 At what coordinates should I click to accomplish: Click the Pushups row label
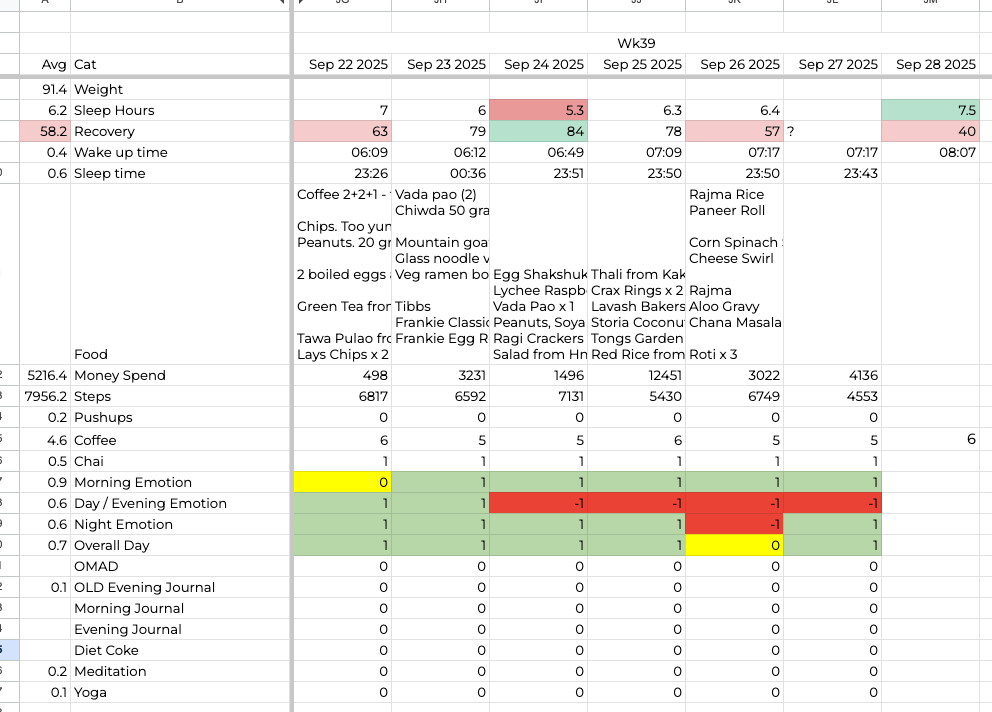pos(180,417)
